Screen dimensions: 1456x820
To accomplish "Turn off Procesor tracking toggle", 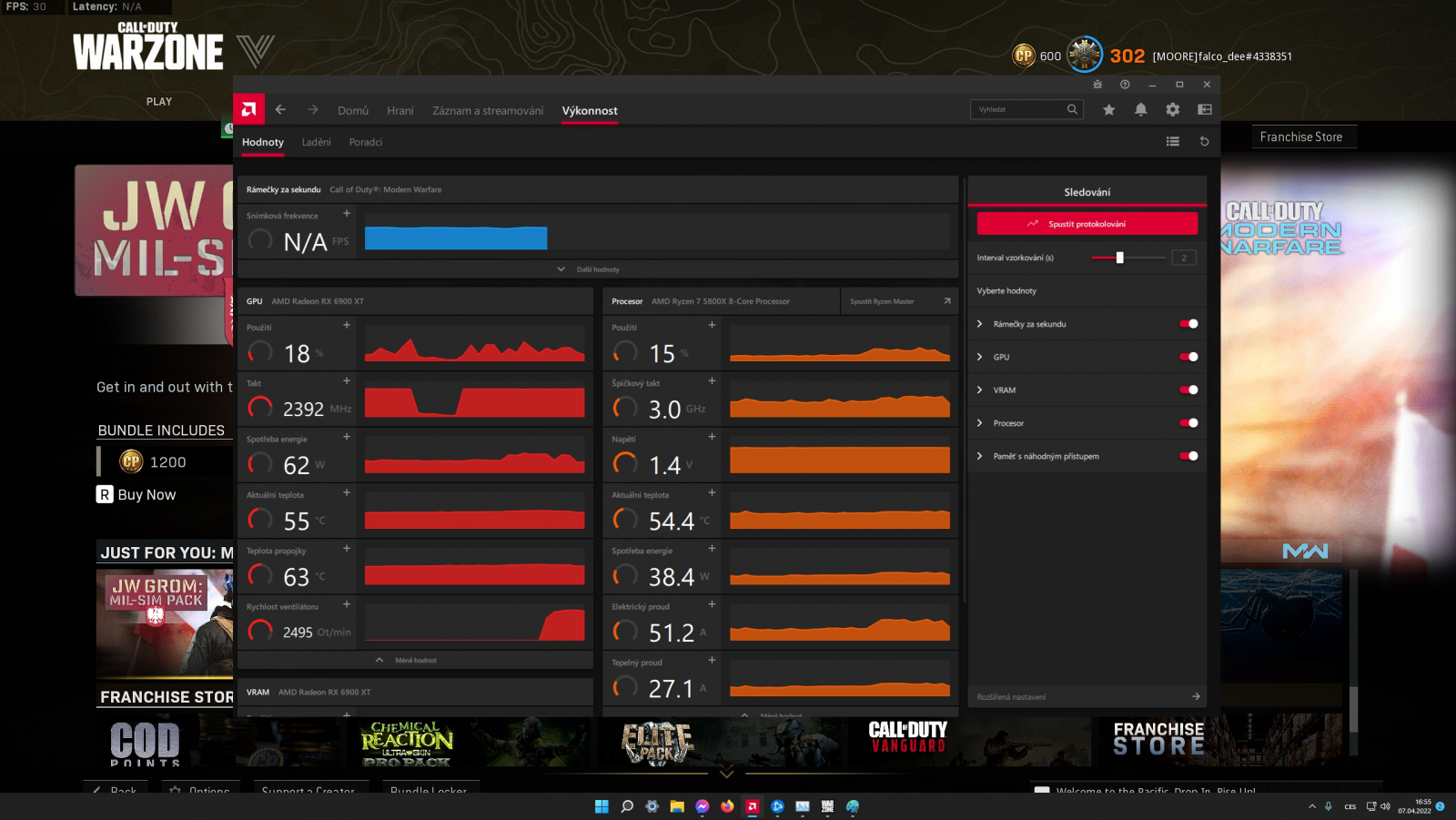I will click(x=1188, y=423).
